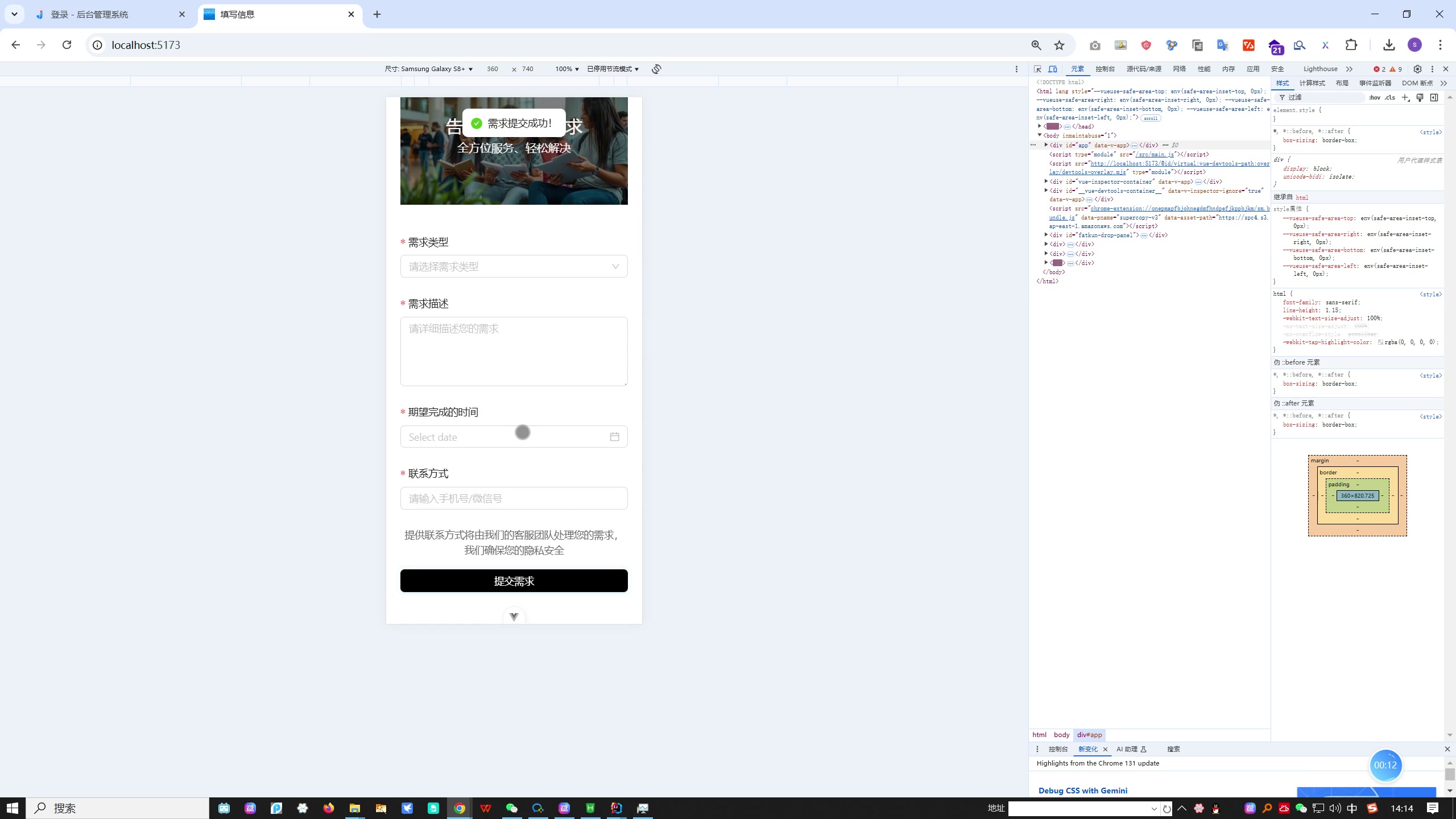Toggle rendering emulations paintbrush icon
The width and height of the screenshot is (1456, 819).
pos(1420,98)
